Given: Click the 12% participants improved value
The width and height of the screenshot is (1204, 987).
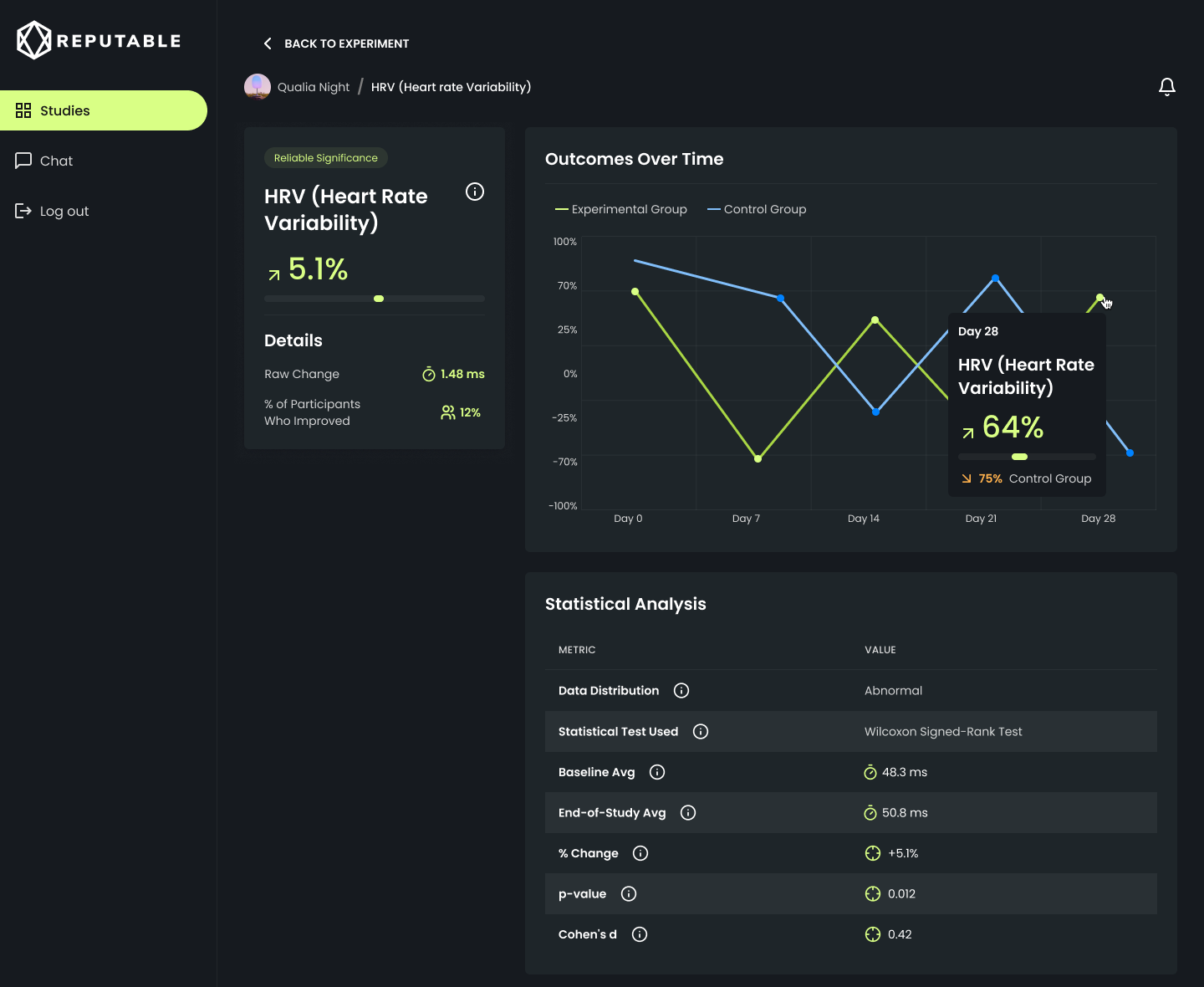Looking at the screenshot, I should 470,412.
